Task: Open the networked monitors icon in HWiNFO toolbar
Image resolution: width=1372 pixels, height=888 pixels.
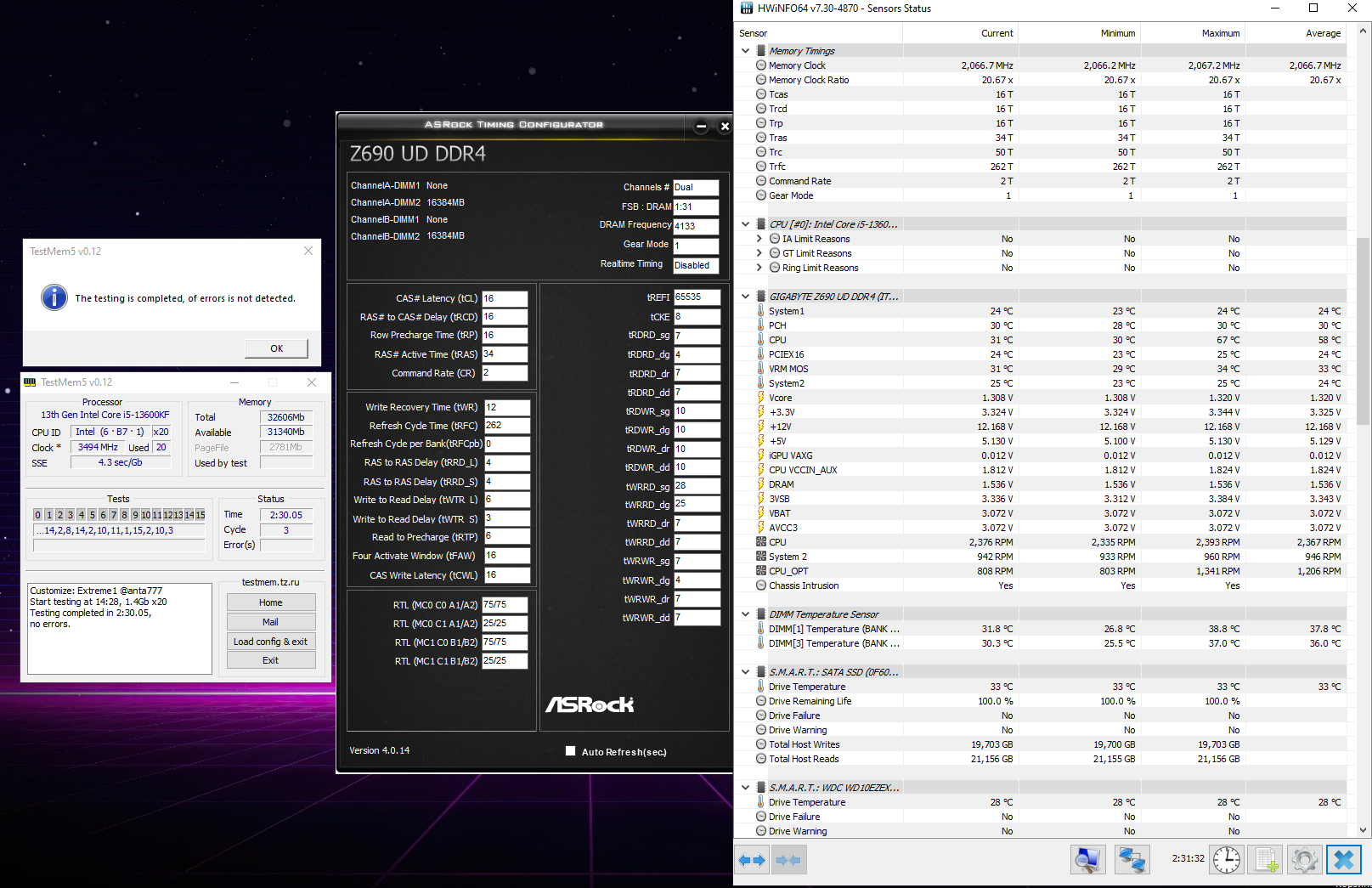Action: click(x=1132, y=860)
